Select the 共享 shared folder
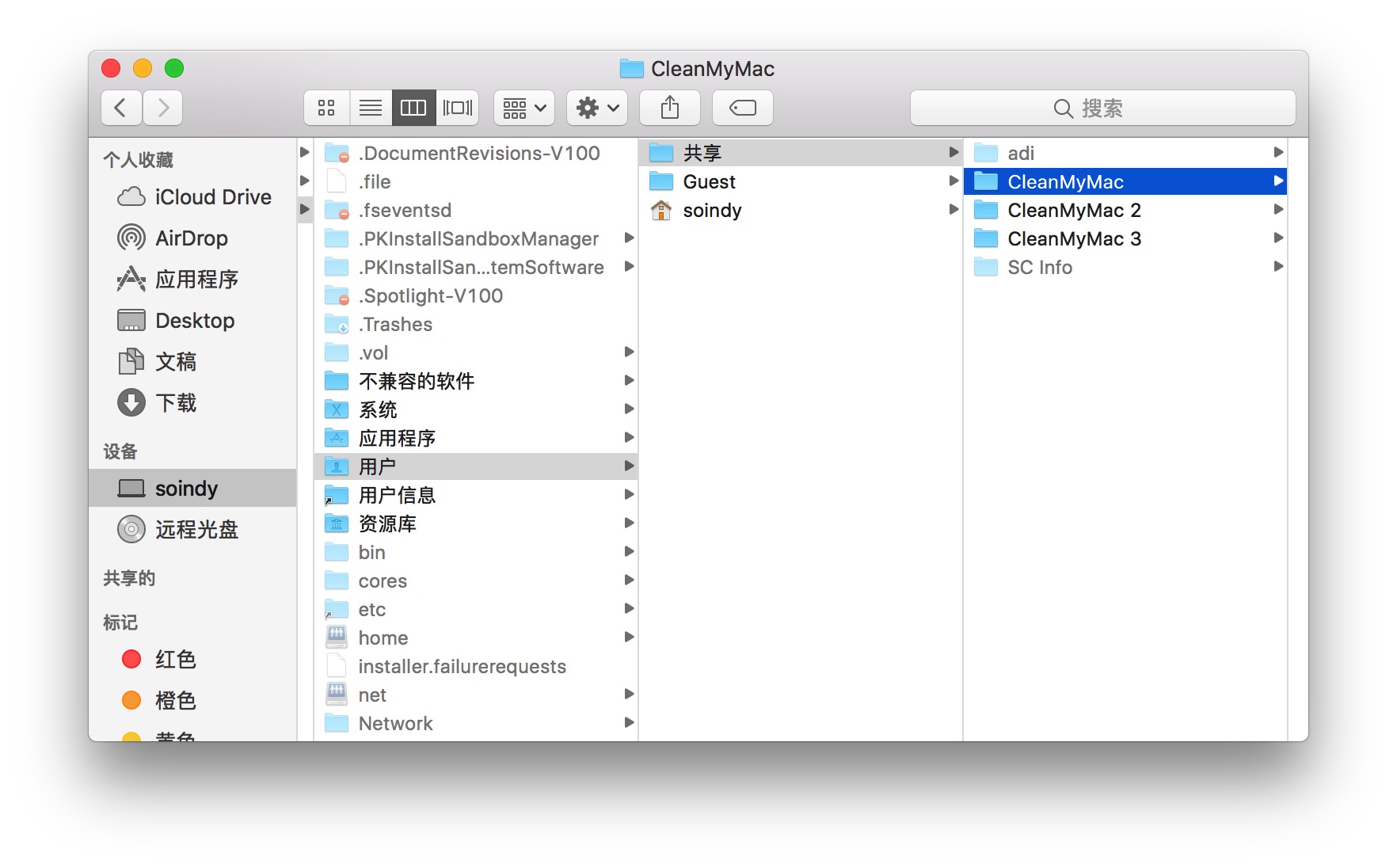Viewport: 1397px width, 868px height. (800, 153)
